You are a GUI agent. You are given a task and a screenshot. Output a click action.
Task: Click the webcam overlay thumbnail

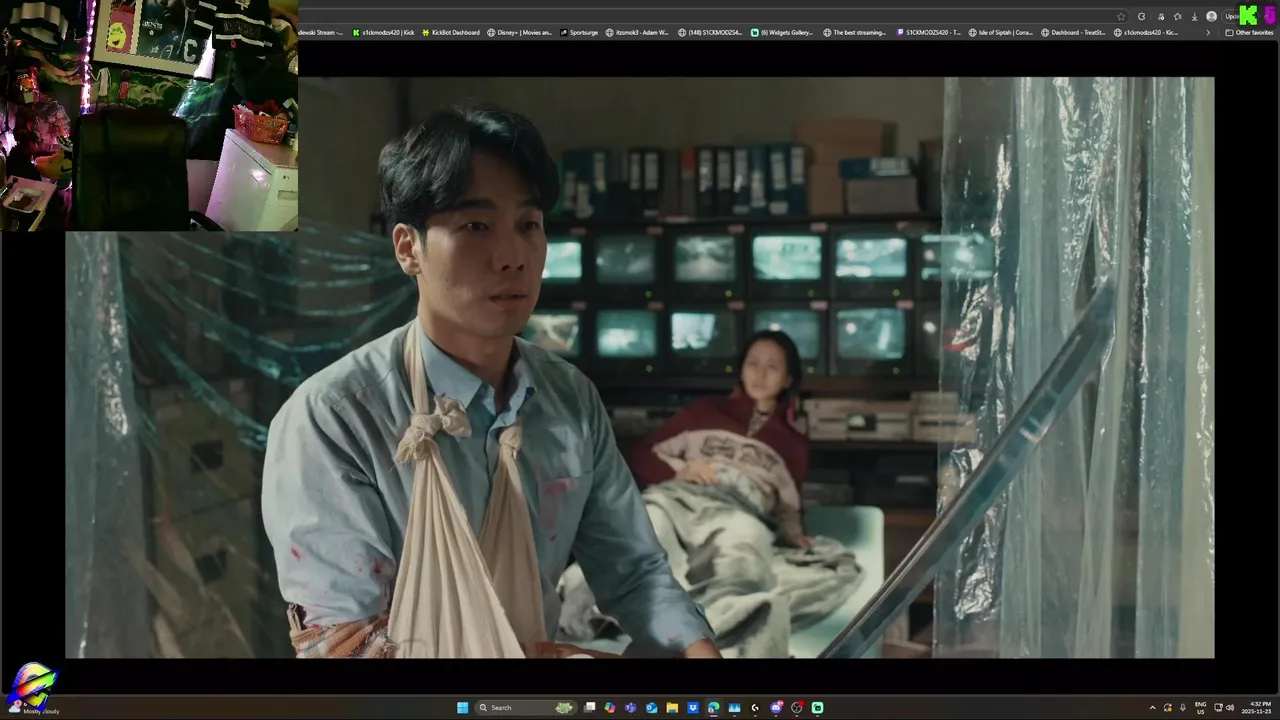pos(149,115)
